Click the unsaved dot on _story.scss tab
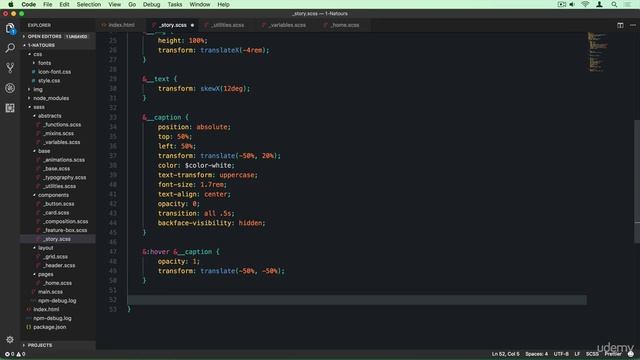Viewport: 640px width, 360px height. tap(192, 25)
